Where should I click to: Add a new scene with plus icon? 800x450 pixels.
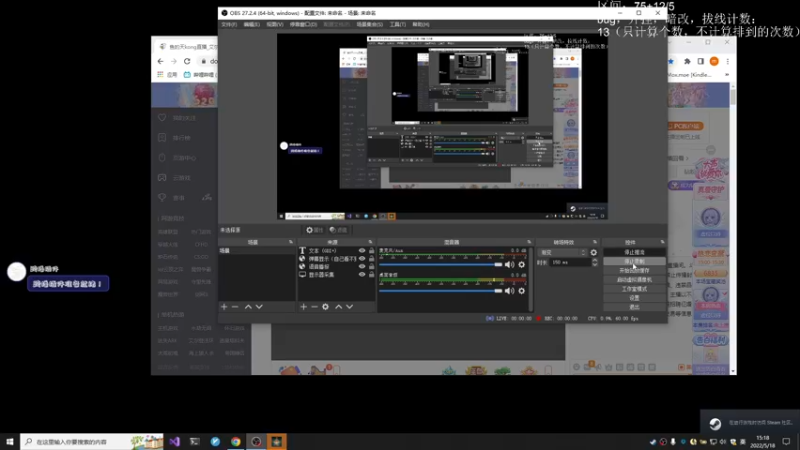pyautogui.click(x=224, y=307)
